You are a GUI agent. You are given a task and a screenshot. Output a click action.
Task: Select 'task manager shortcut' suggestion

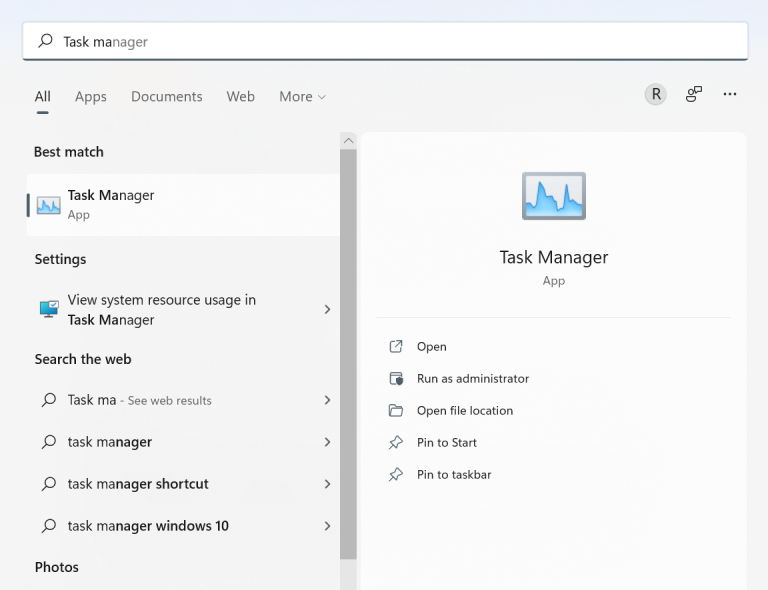(183, 484)
